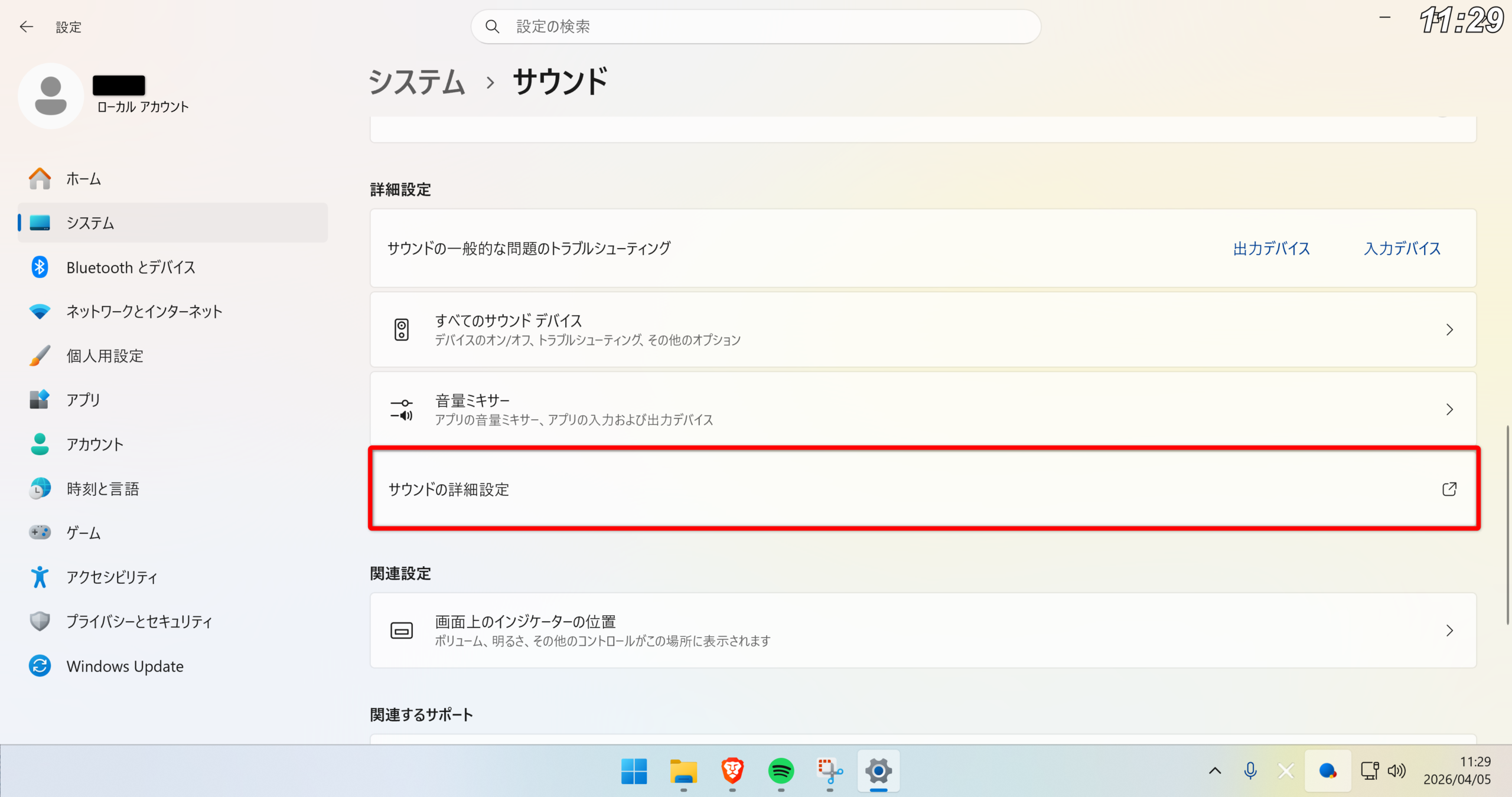This screenshot has width=1512, height=797.
Task: Show hidden icons tray chevron
Action: [x=1215, y=770]
